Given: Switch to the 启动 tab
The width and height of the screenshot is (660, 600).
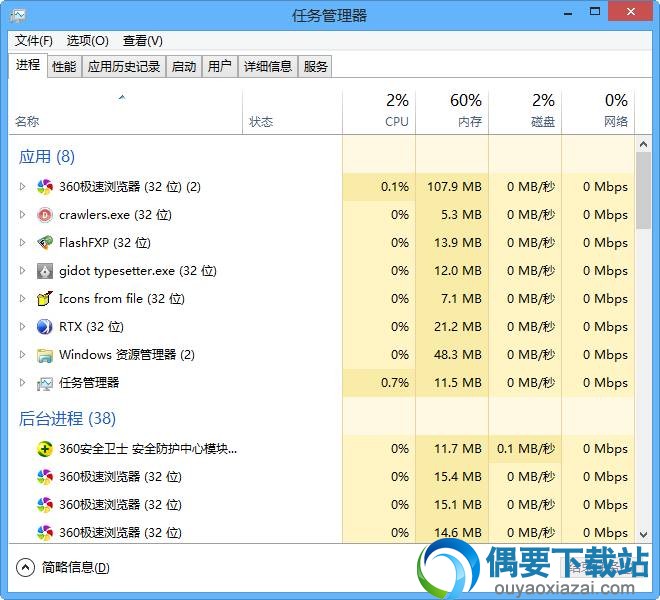Looking at the screenshot, I should pyautogui.click(x=184, y=67).
